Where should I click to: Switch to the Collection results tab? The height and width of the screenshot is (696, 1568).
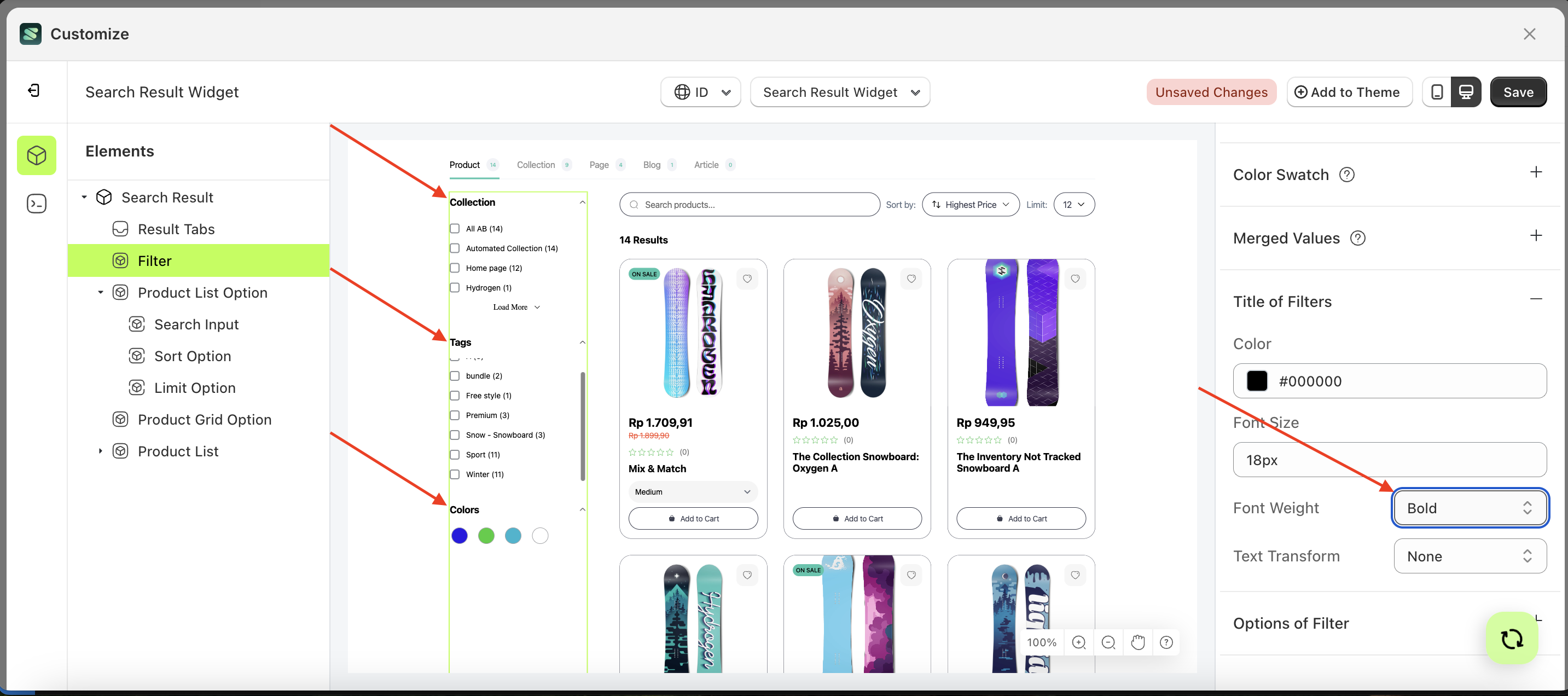coord(536,164)
